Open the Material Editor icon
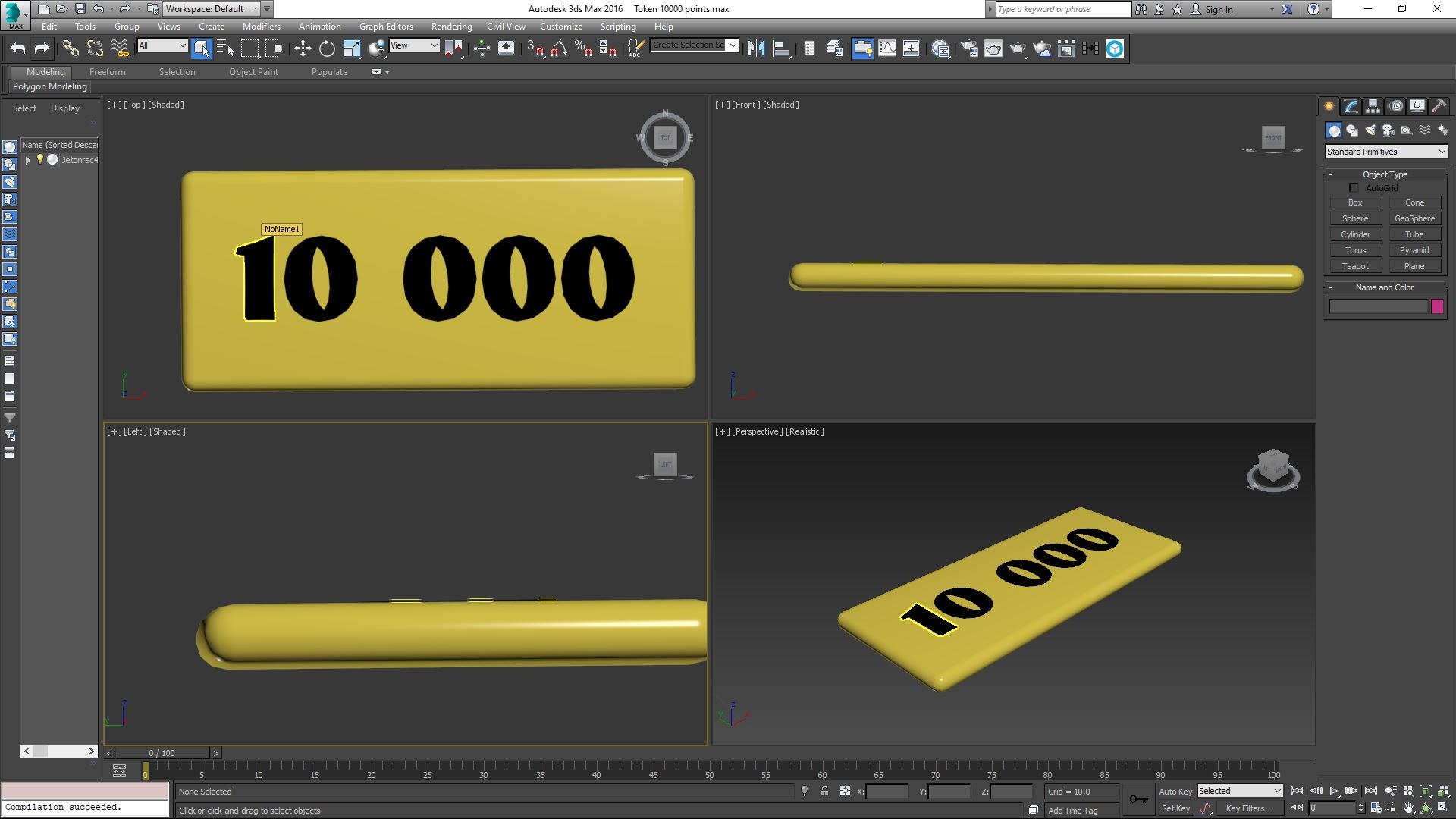The height and width of the screenshot is (819, 1456). tap(940, 49)
